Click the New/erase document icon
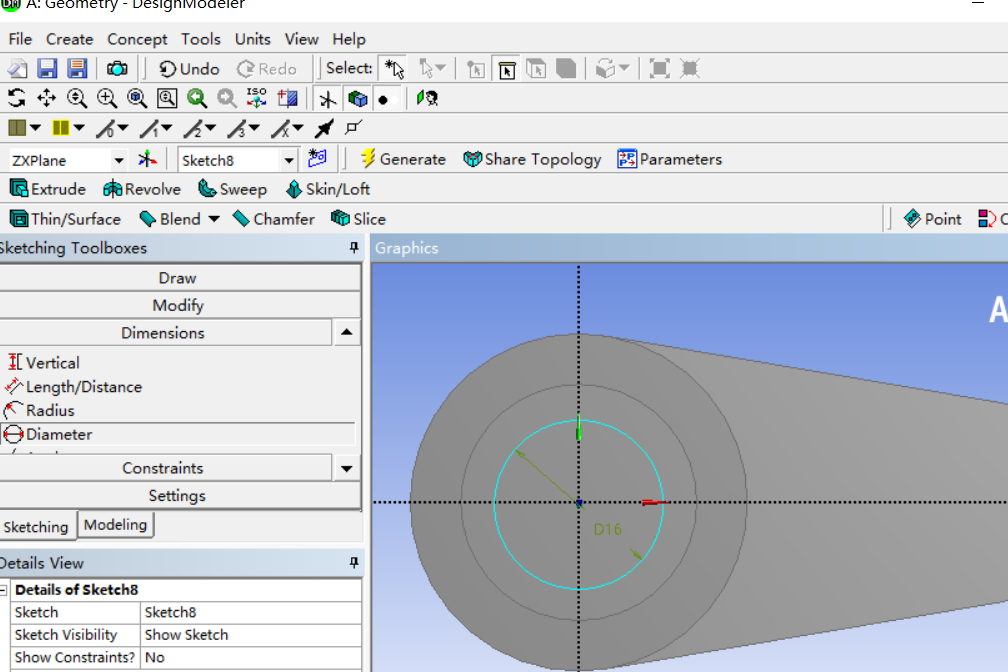 pos(17,68)
